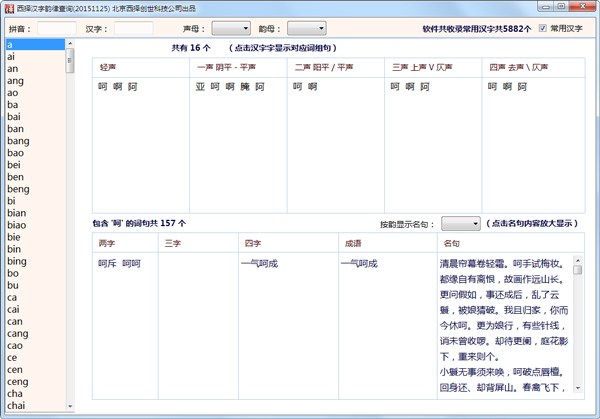Select pinyin 'ca' in the list
This screenshot has height=419, width=600.
click(35, 298)
